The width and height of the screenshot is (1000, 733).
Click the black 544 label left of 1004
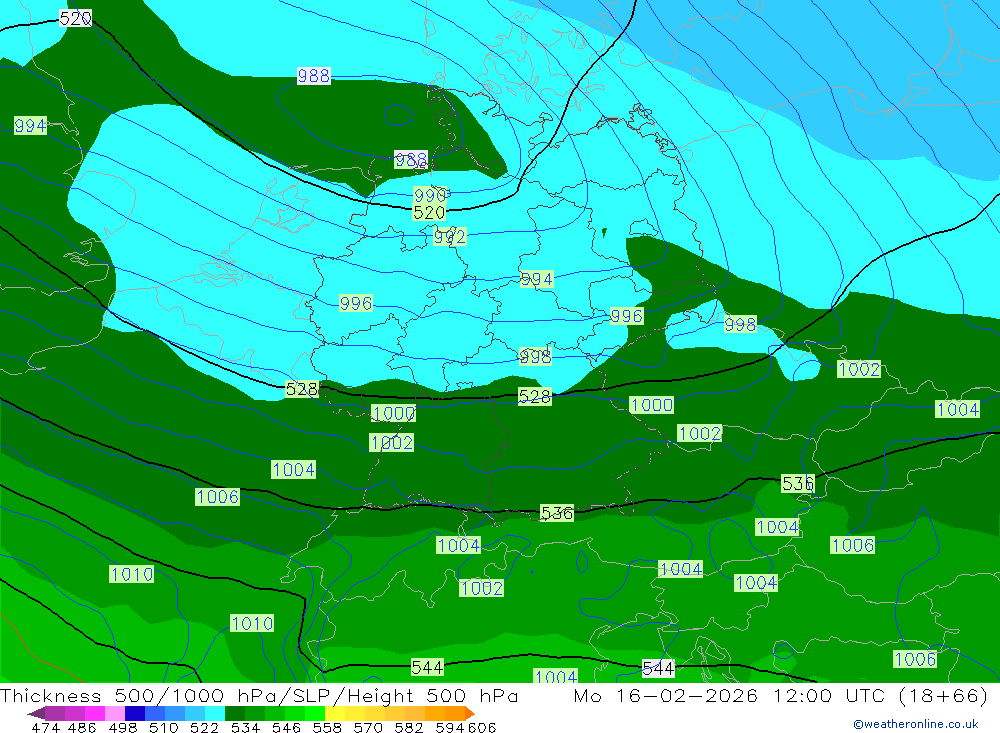point(427,668)
